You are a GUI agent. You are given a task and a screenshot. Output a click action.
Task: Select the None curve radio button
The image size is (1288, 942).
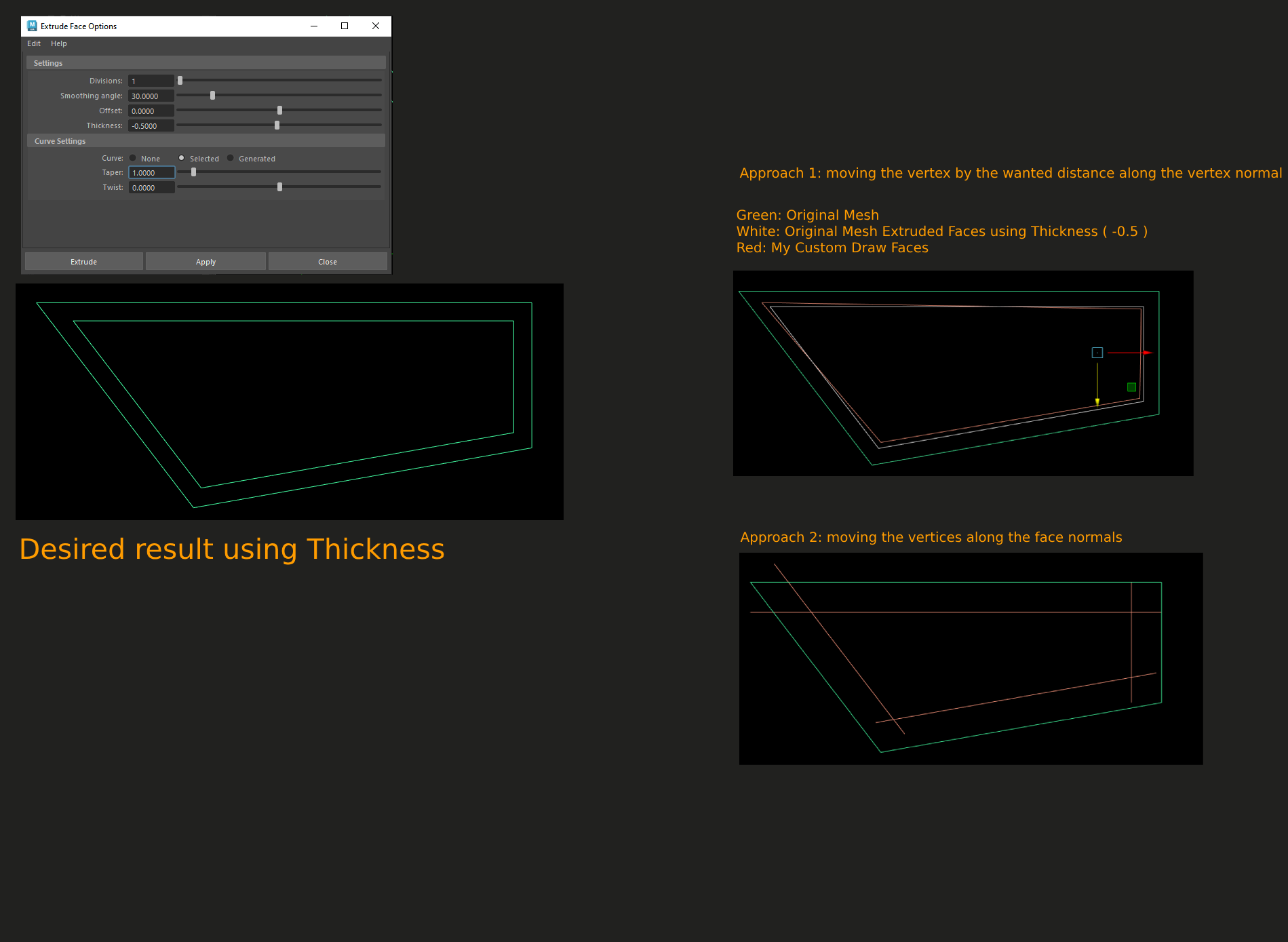point(133,158)
